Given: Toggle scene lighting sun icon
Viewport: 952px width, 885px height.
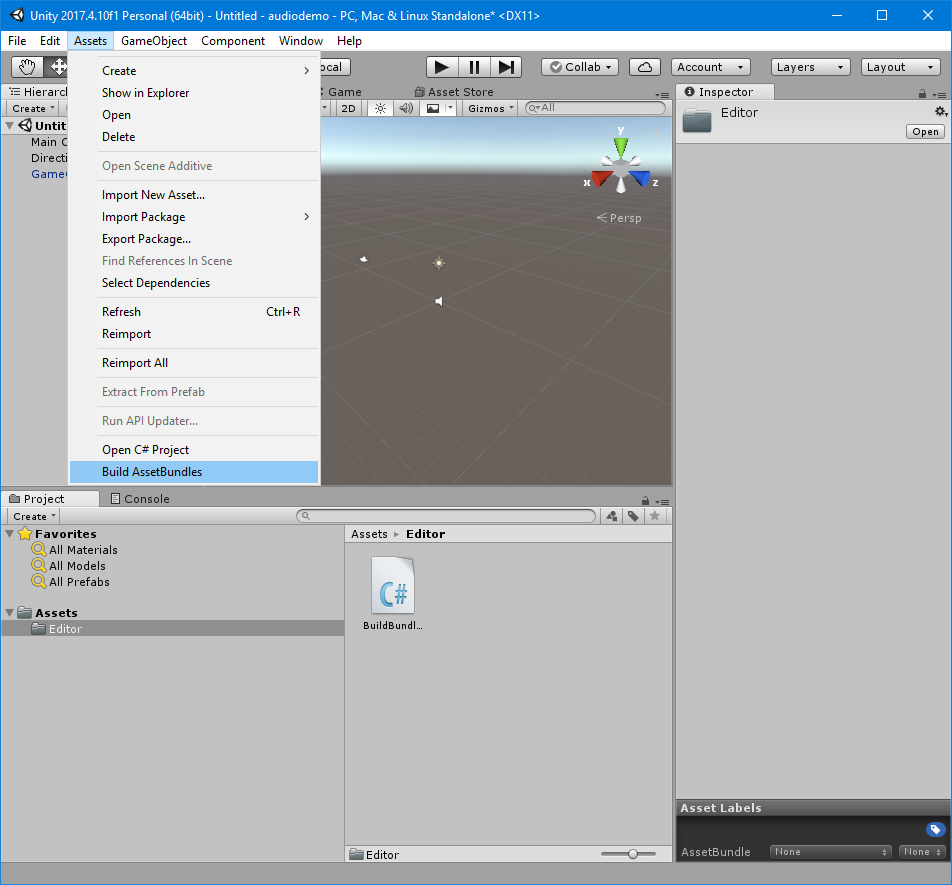Looking at the screenshot, I should pyautogui.click(x=380, y=108).
